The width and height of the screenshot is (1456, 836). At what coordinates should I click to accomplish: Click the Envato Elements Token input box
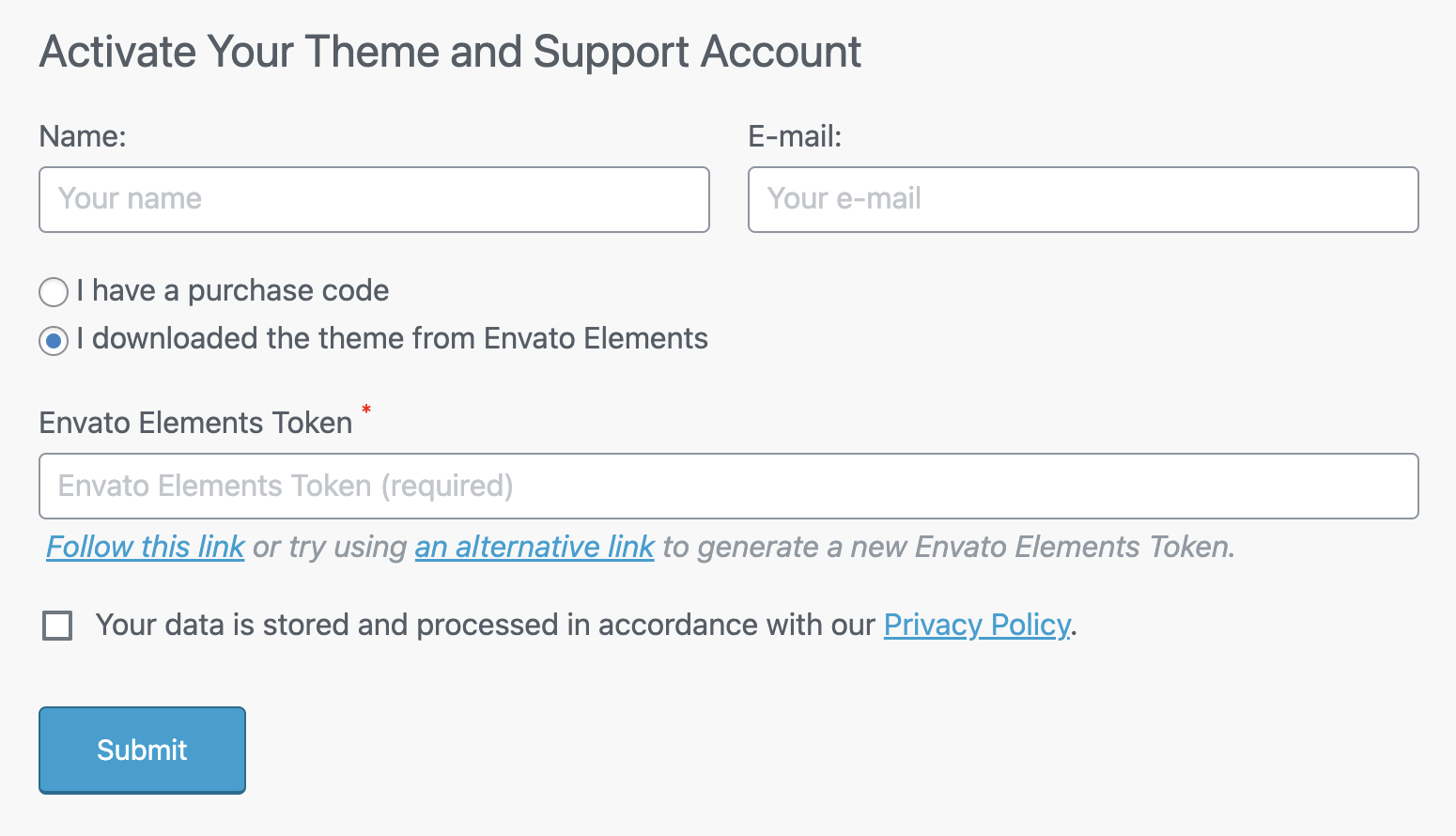pyautogui.click(x=728, y=486)
